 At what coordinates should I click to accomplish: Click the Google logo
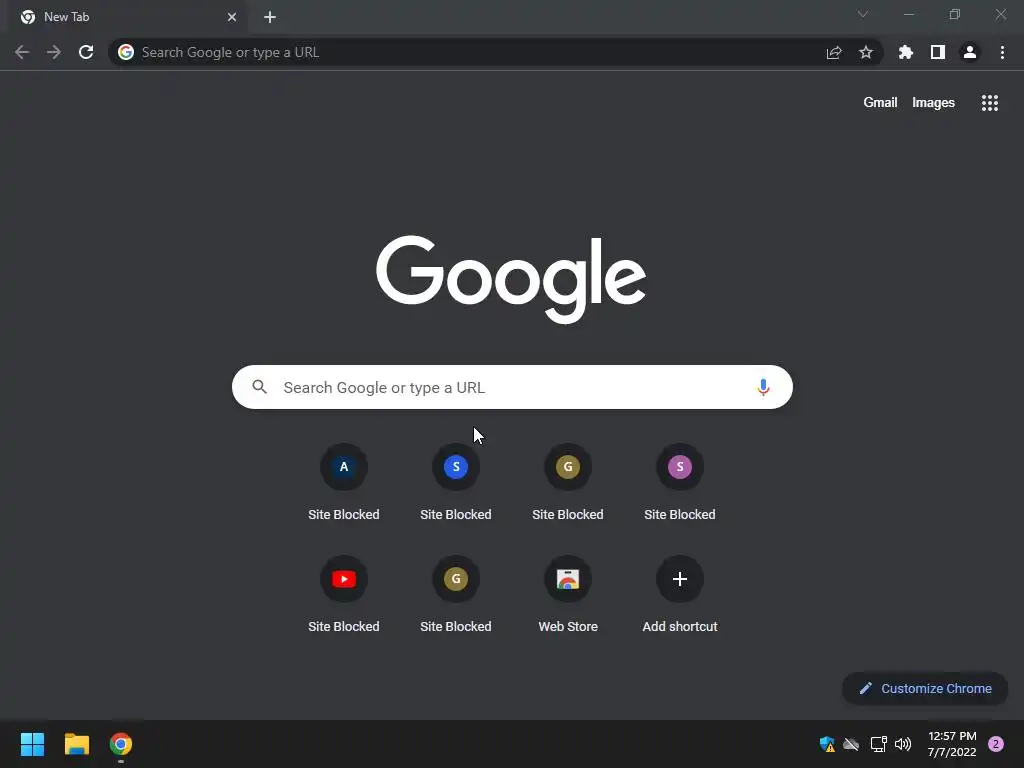coord(511,280)
